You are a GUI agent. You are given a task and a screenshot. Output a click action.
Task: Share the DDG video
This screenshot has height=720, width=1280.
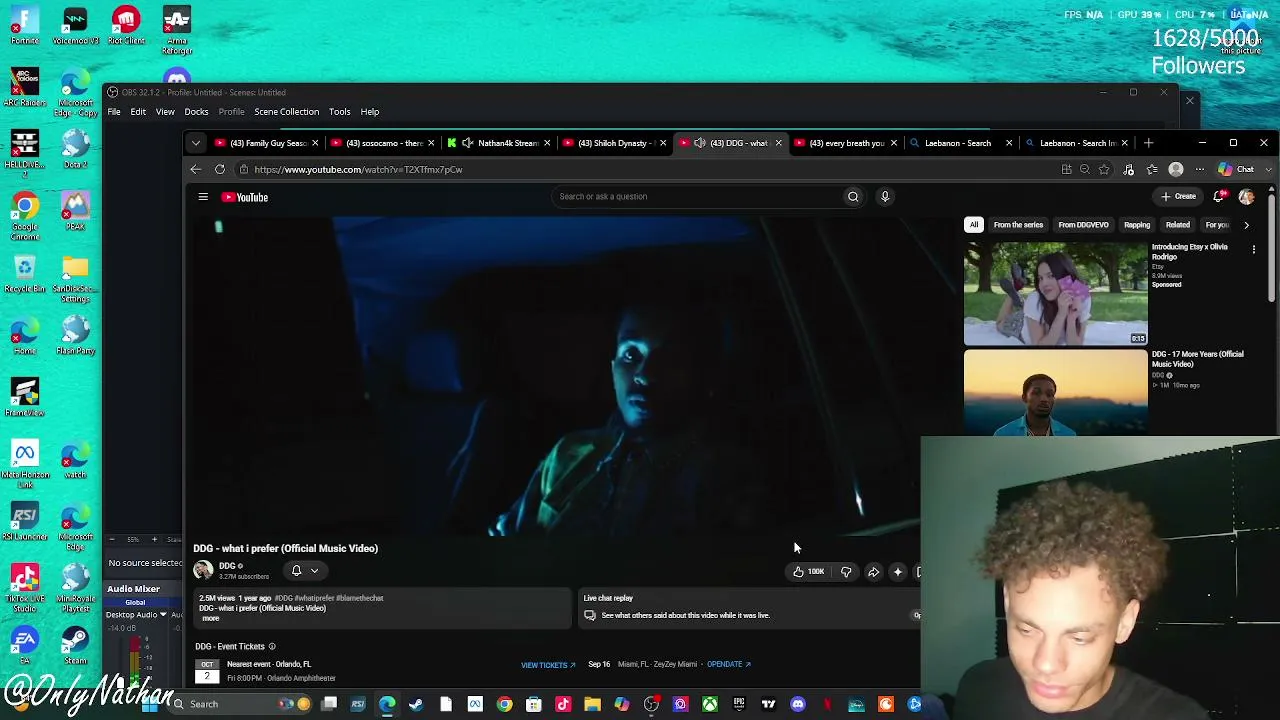[x=873, y=572]
